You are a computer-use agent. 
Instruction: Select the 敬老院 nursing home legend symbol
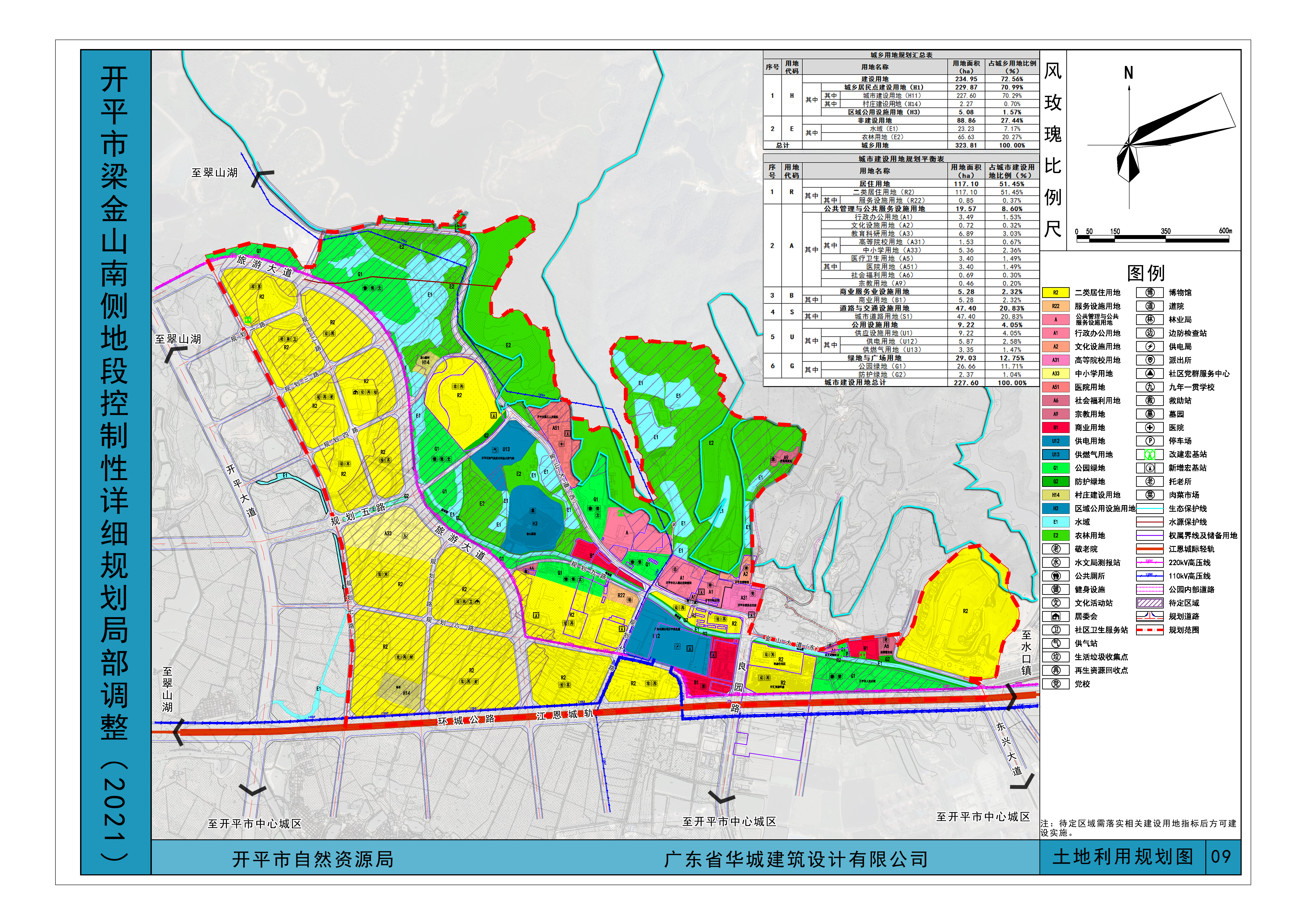tap(1056, 549)
